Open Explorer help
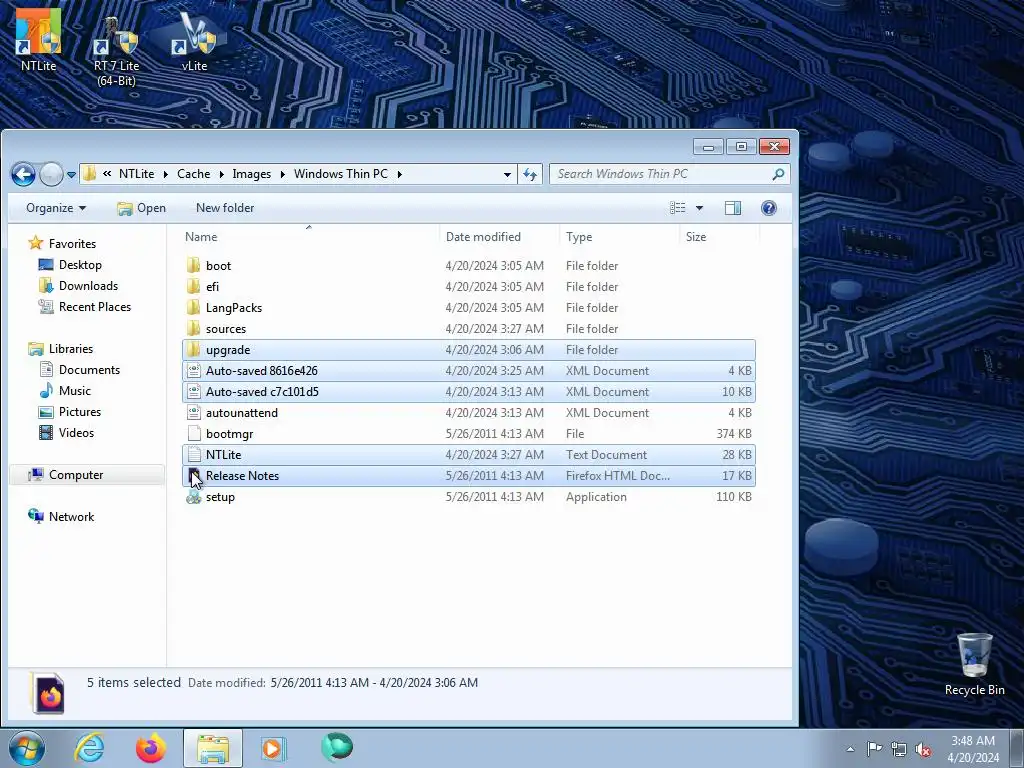Image resolution: width=1024 pixels, height=768 pixels. pyautogui.click(x=769, y=208)
